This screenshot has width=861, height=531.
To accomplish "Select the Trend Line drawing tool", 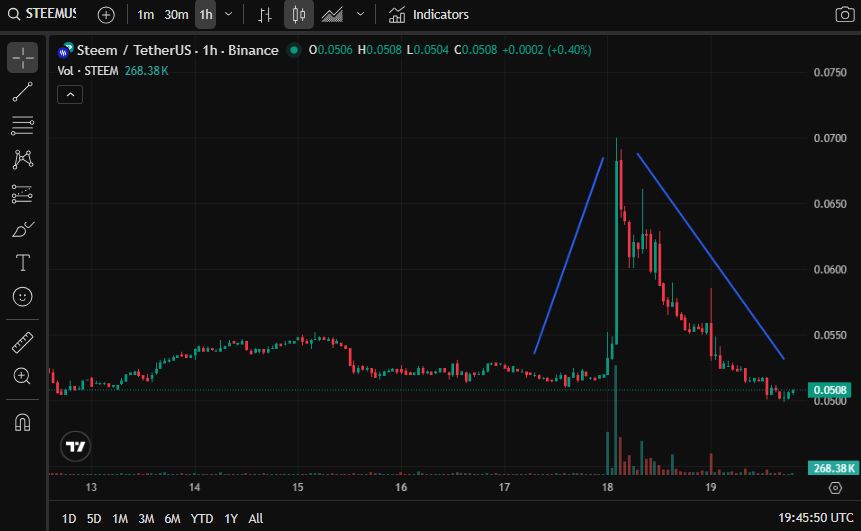I will pyautogui.click(x=23, y=92).
